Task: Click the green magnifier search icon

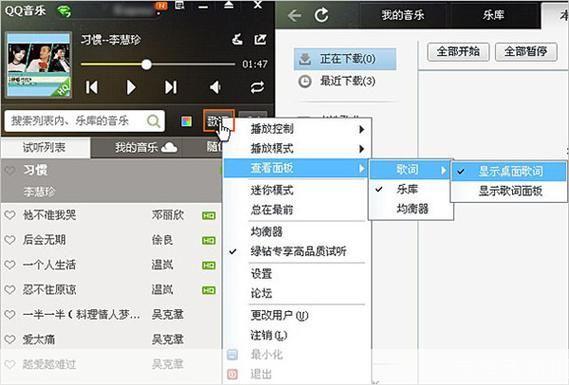Action: click(x=153, y=121)
